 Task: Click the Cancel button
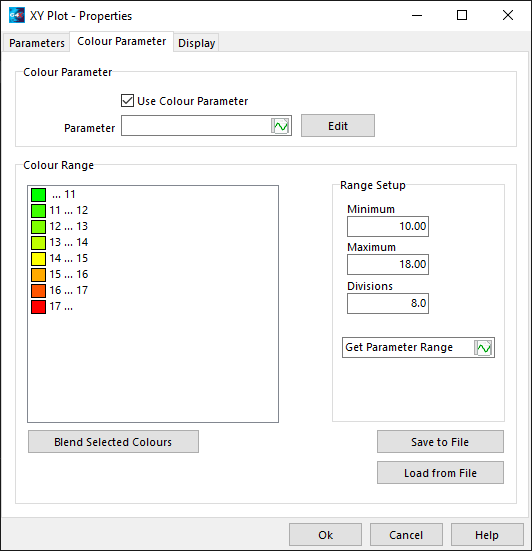click(406, 534)
